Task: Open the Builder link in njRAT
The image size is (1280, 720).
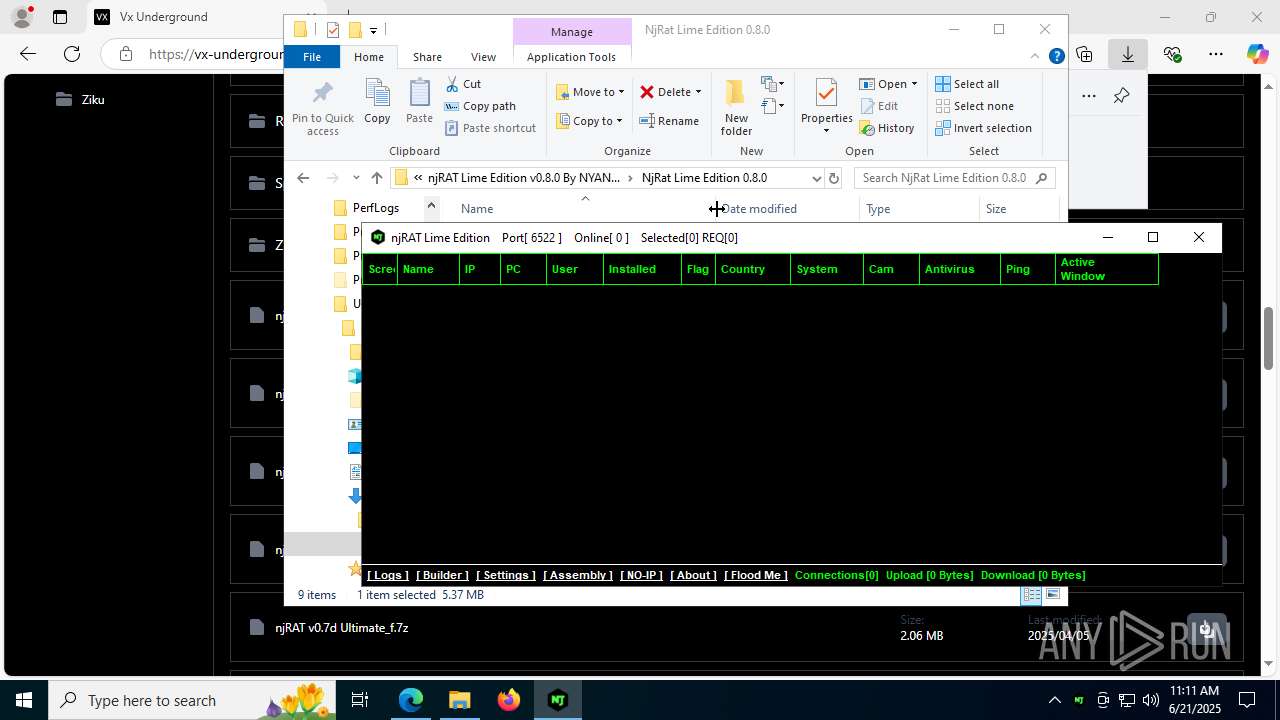Action: pyautogui.click(x=442, y=575)
